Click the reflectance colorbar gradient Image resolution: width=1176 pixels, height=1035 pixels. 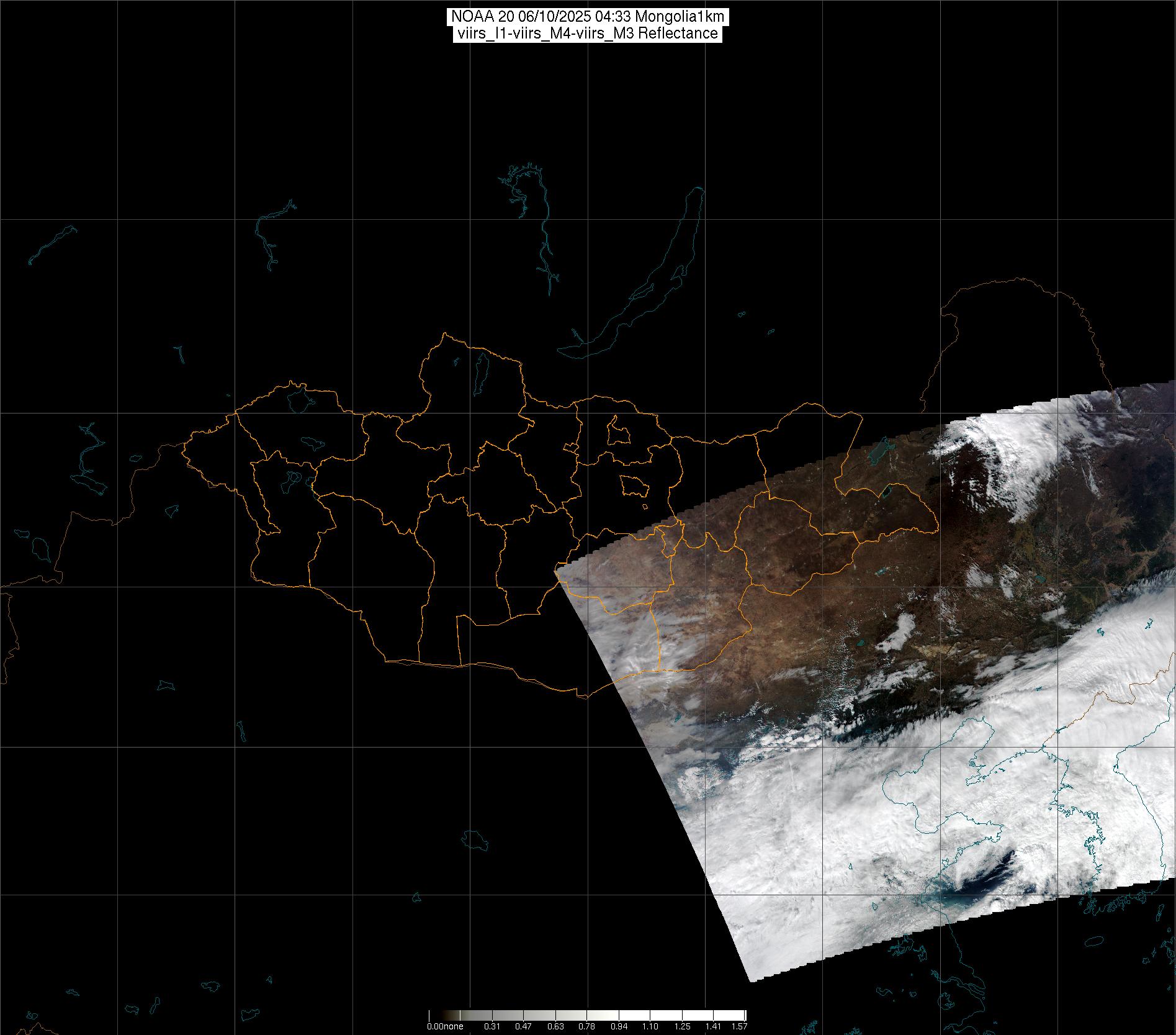(587, 1015)
